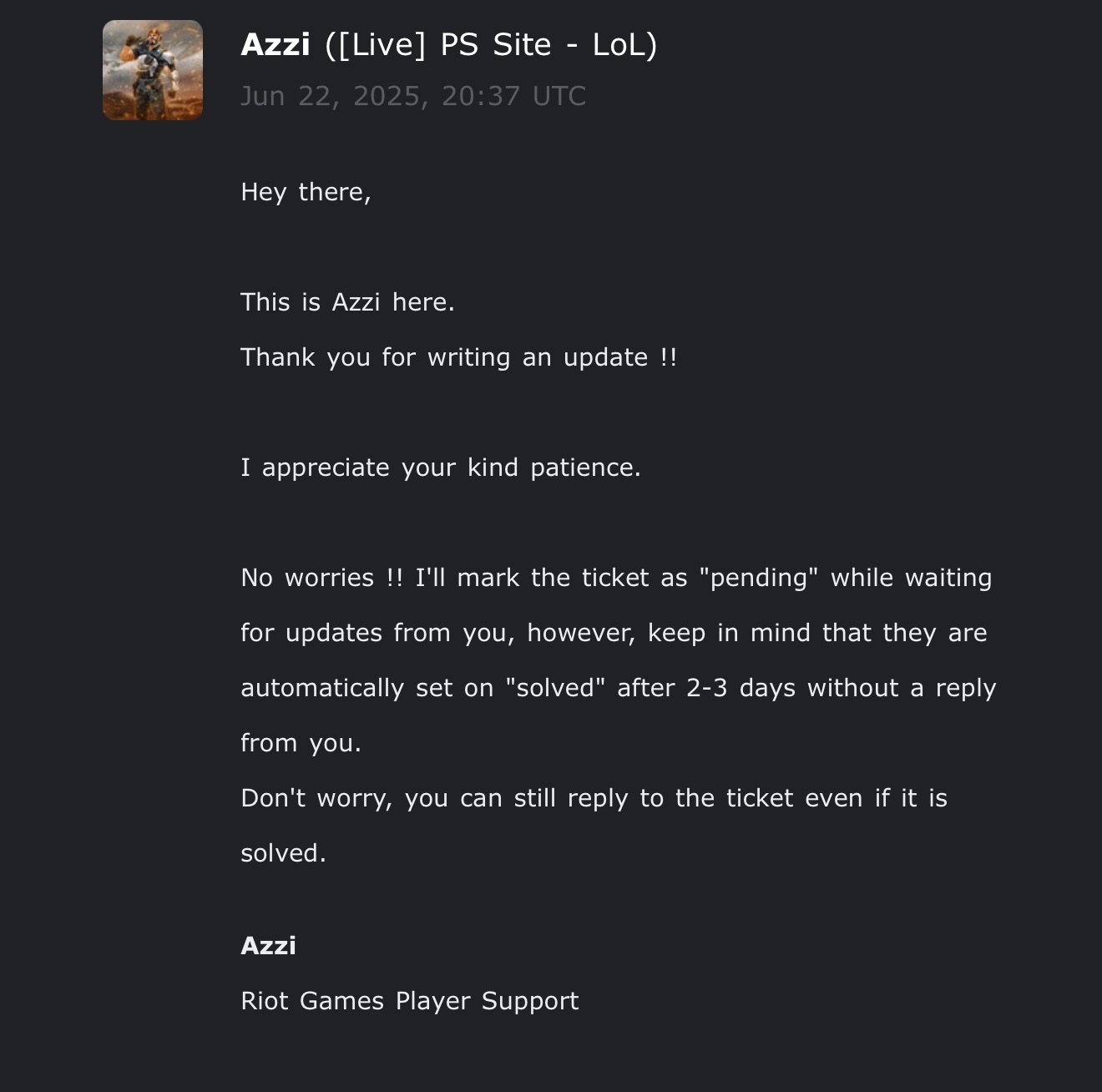The height and width of the screenshot is (1092, 1102).
Task: Click the quoted word "pending"
Action: click(759, 578)
